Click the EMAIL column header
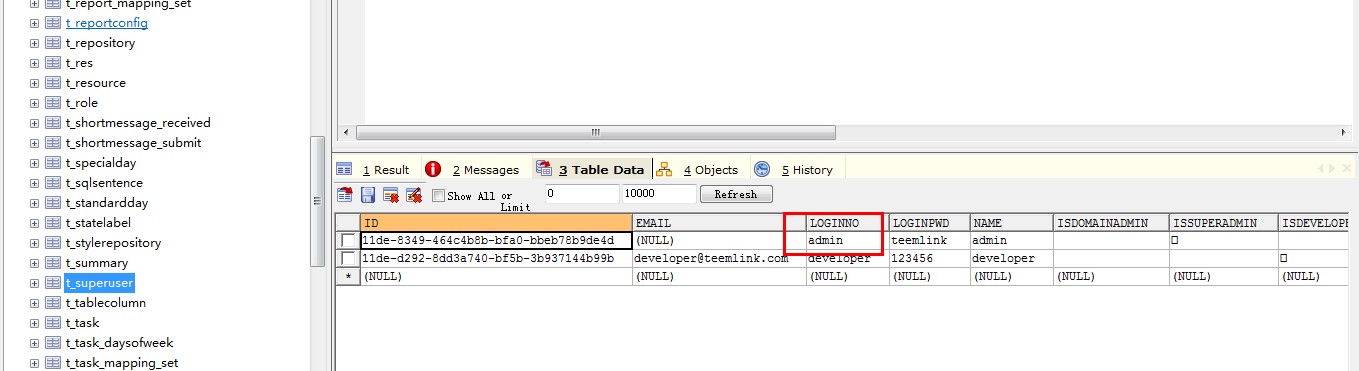Image resolution: width=1359 pixels, height=371 pixels. coord(718,223)
